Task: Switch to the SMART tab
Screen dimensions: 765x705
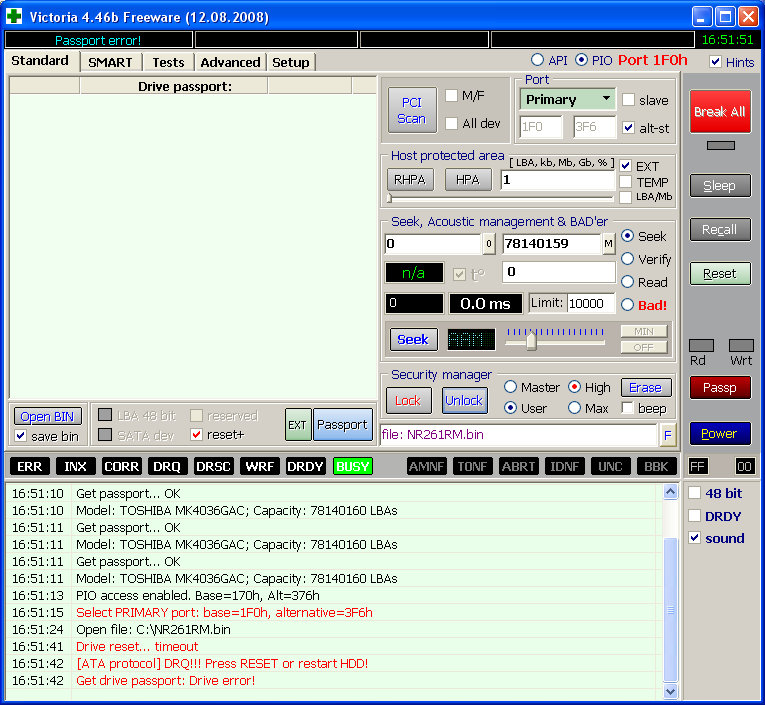Action: click(x=110, y=62)
